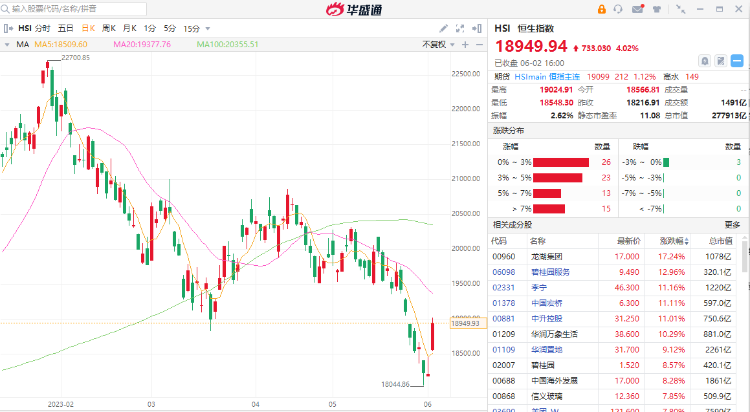
Task: Expand chart to full screen icon
Action: point(460,29)
